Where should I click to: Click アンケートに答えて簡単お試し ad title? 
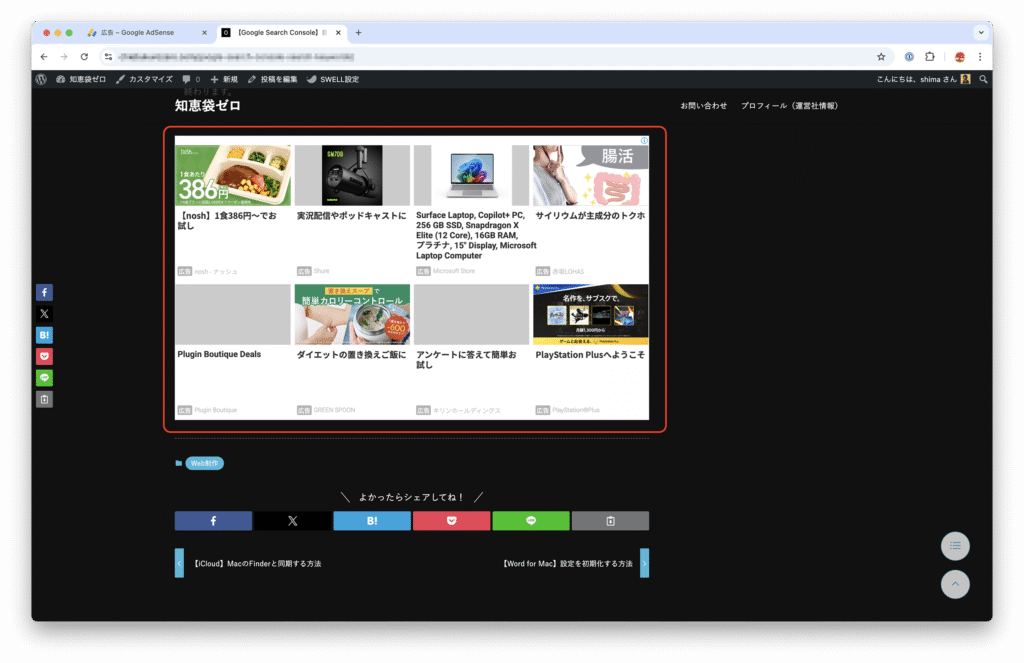[466, 359]
